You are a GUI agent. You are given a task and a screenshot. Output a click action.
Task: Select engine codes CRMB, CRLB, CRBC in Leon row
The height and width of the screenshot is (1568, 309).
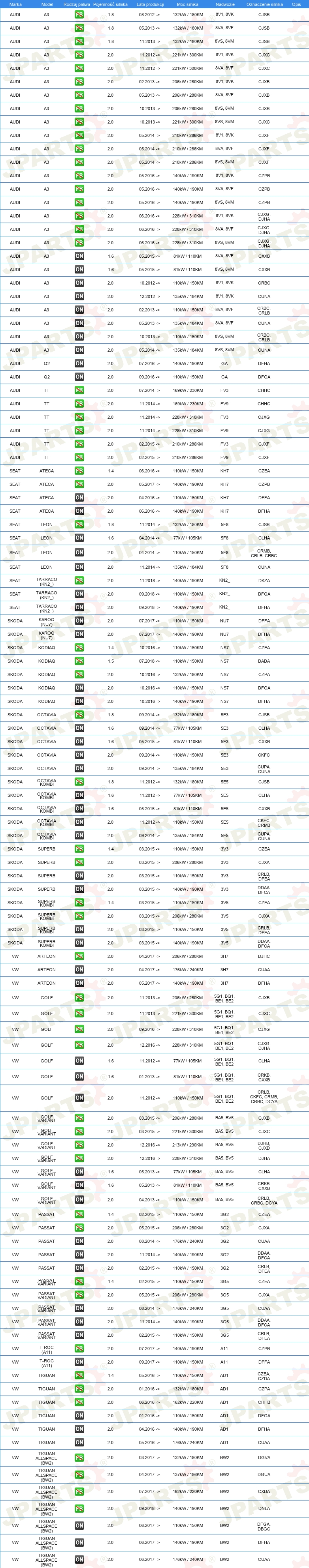[x=264, y=553]
